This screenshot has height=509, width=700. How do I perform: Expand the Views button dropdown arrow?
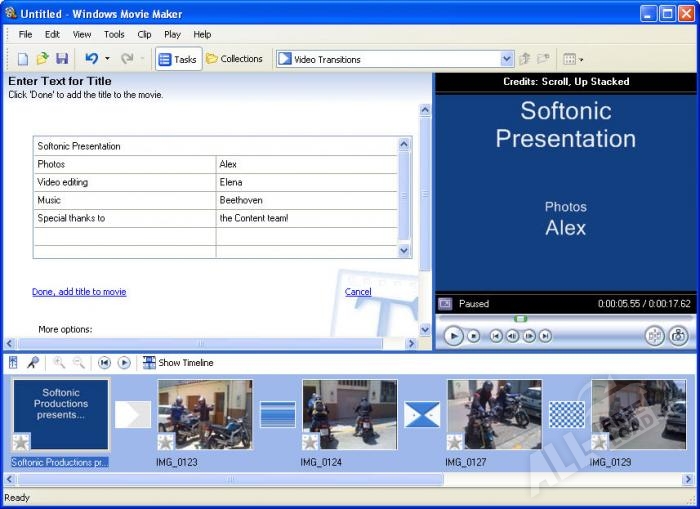[x=582, y=60]
